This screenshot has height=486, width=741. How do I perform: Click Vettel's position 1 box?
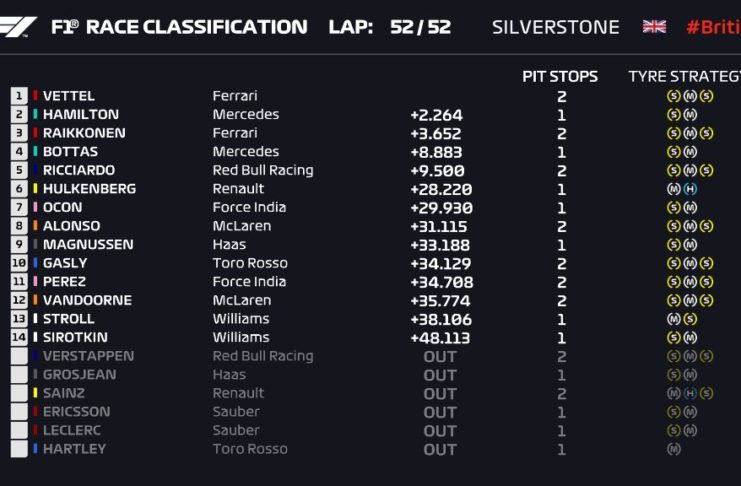point(19,96)
